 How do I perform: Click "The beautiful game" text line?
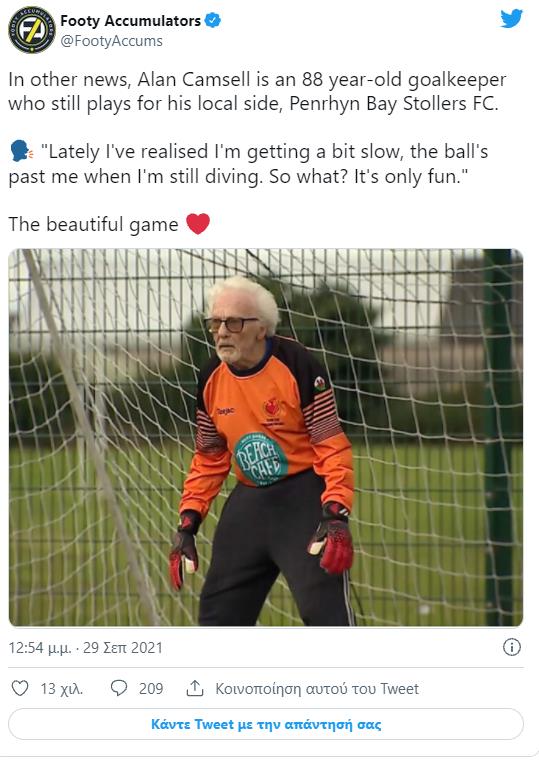pos(93,225)
